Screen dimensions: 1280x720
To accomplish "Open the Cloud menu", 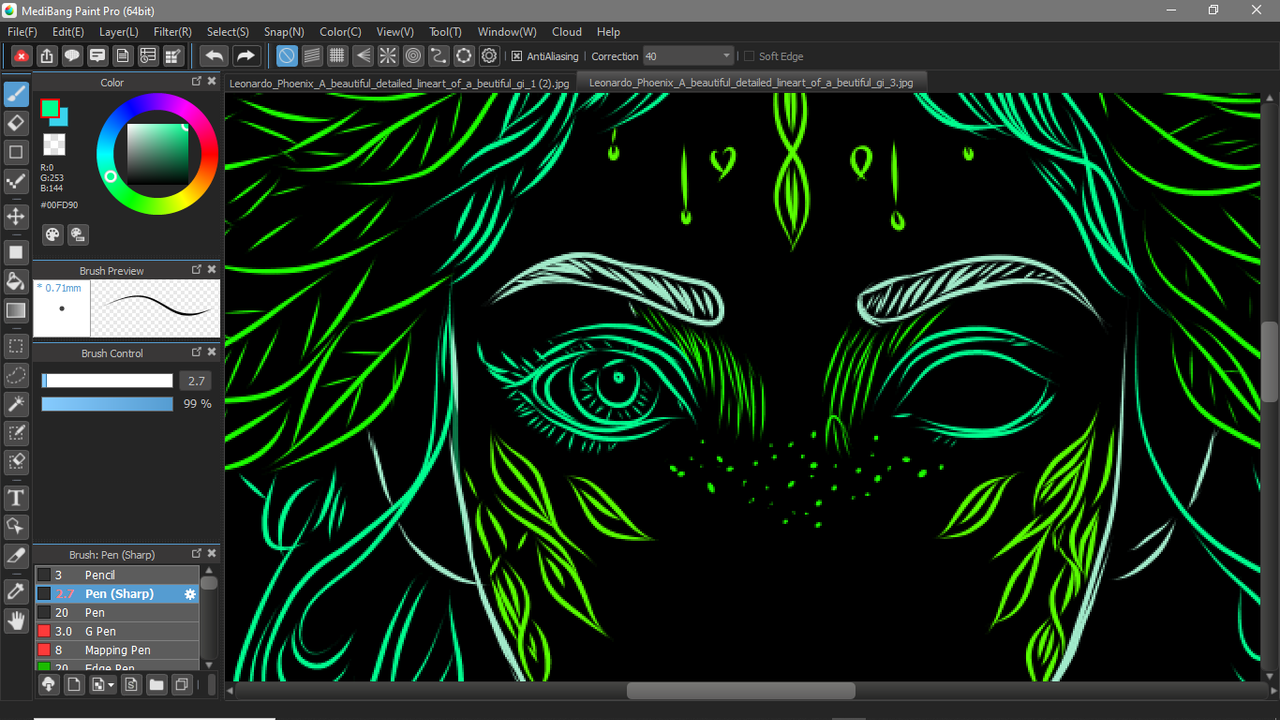I will coord(567,32).
